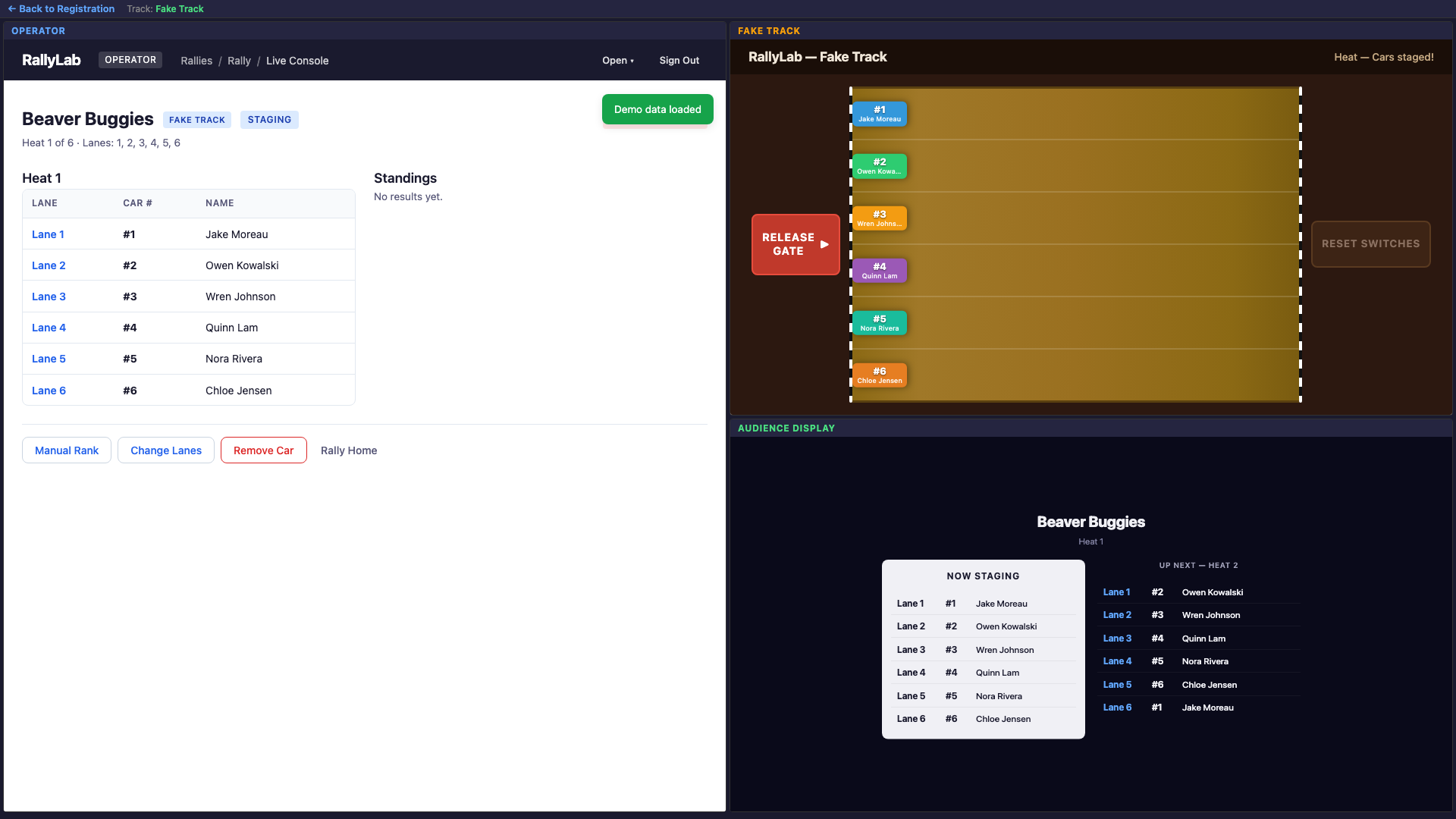Screen dimensions: 1456x819
Task: Click the purple #4 Quinn Lam car chip
Action: coord(879,271)
